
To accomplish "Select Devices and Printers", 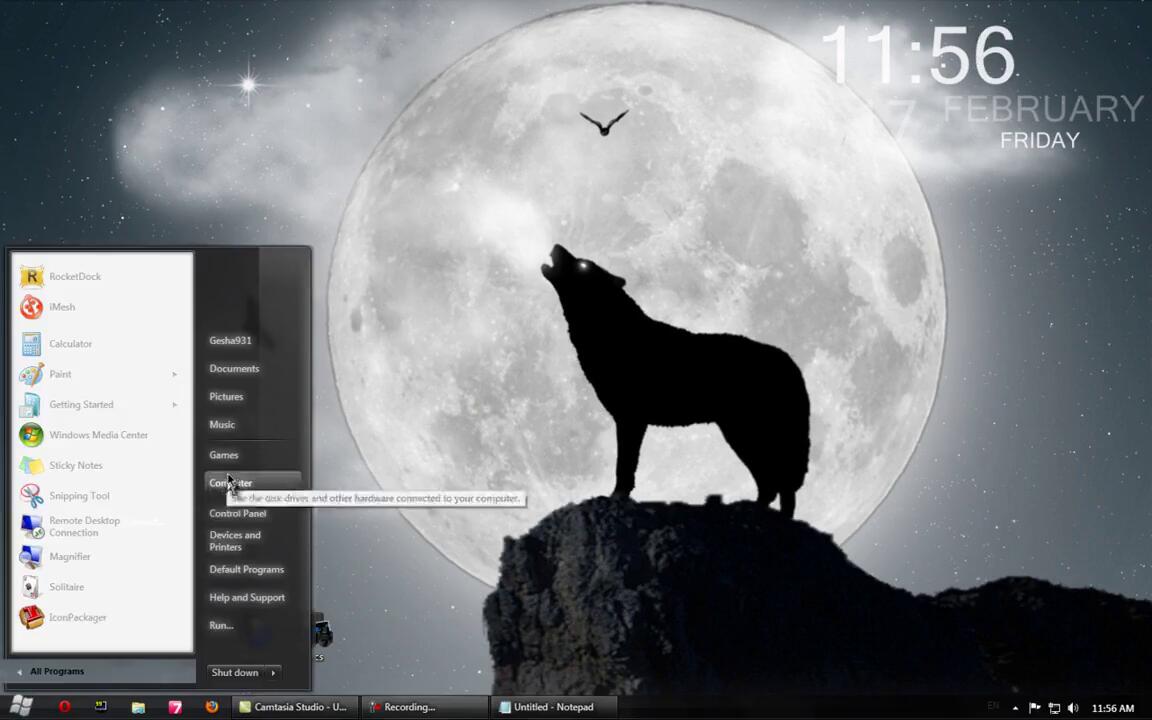I will (235, 541).
